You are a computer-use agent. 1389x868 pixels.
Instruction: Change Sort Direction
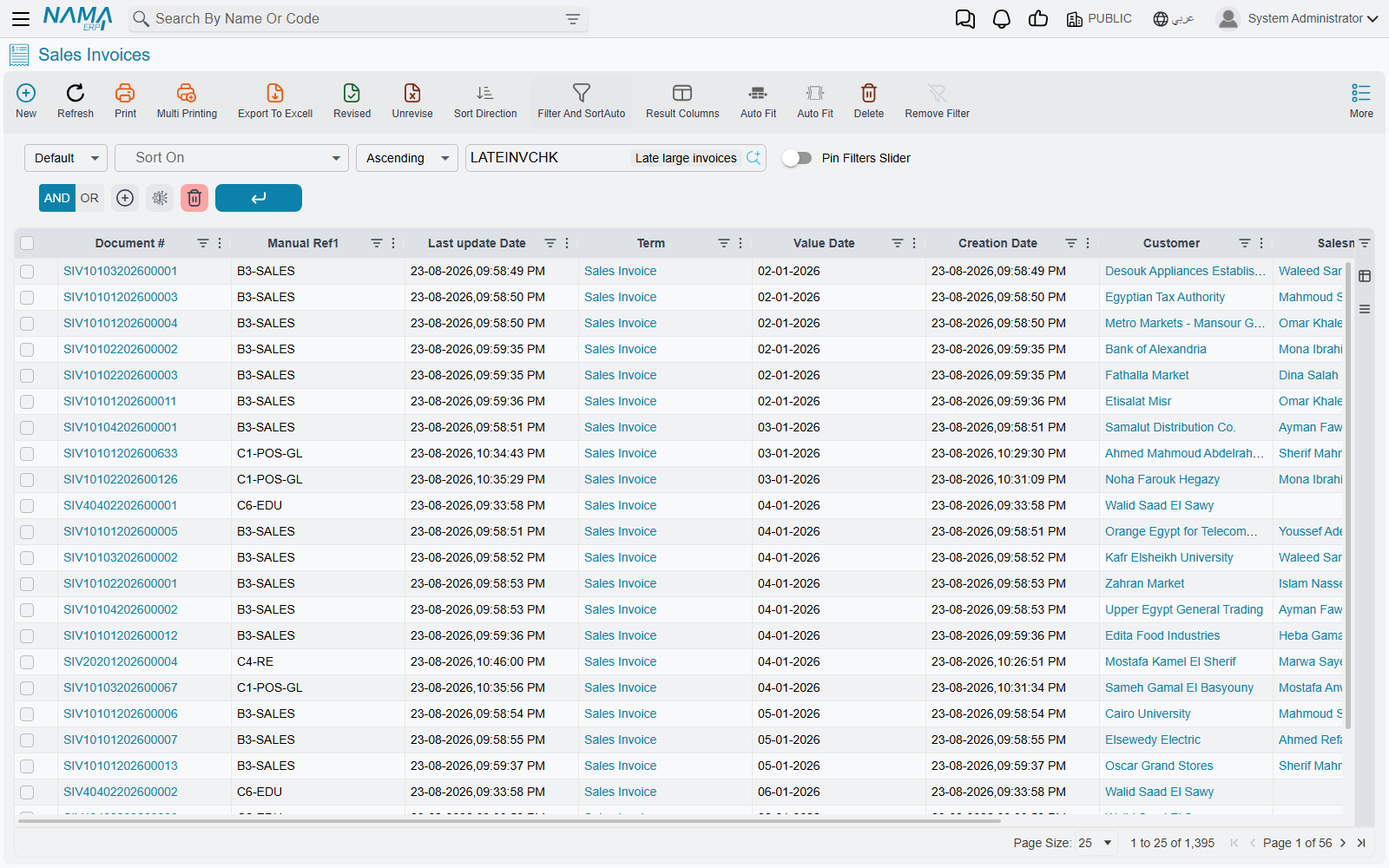[485, 101]
